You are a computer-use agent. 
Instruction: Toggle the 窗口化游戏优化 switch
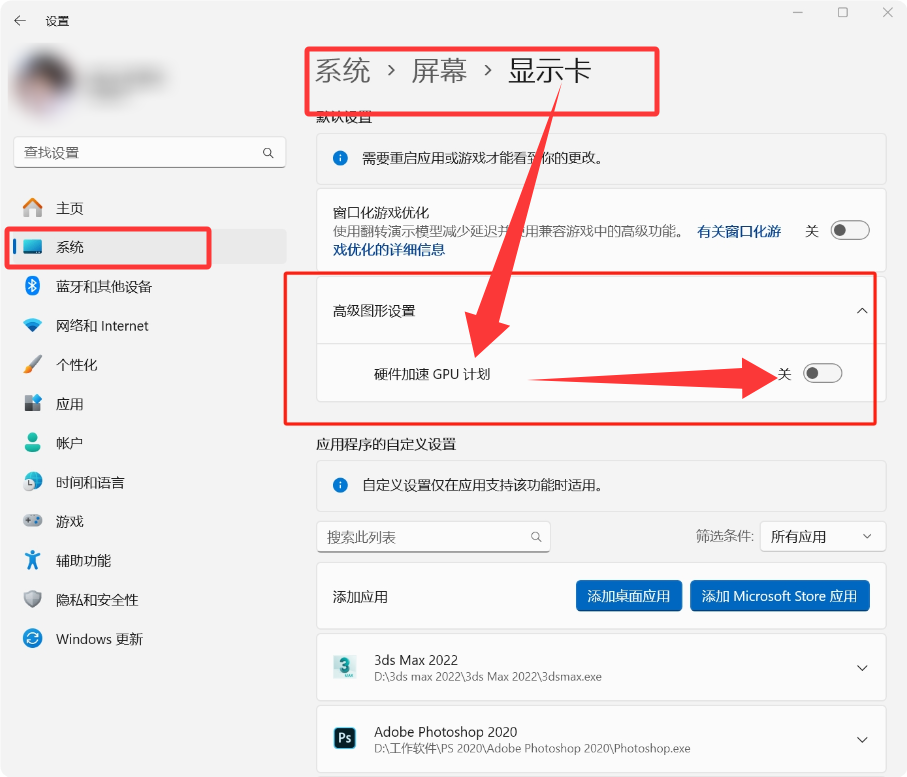pyautogui.click(x=850, y=231)
